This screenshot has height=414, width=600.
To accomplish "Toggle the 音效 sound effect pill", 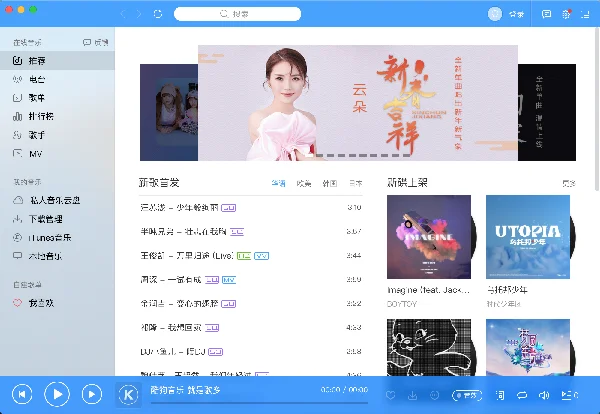I will [x=467, y=395].
